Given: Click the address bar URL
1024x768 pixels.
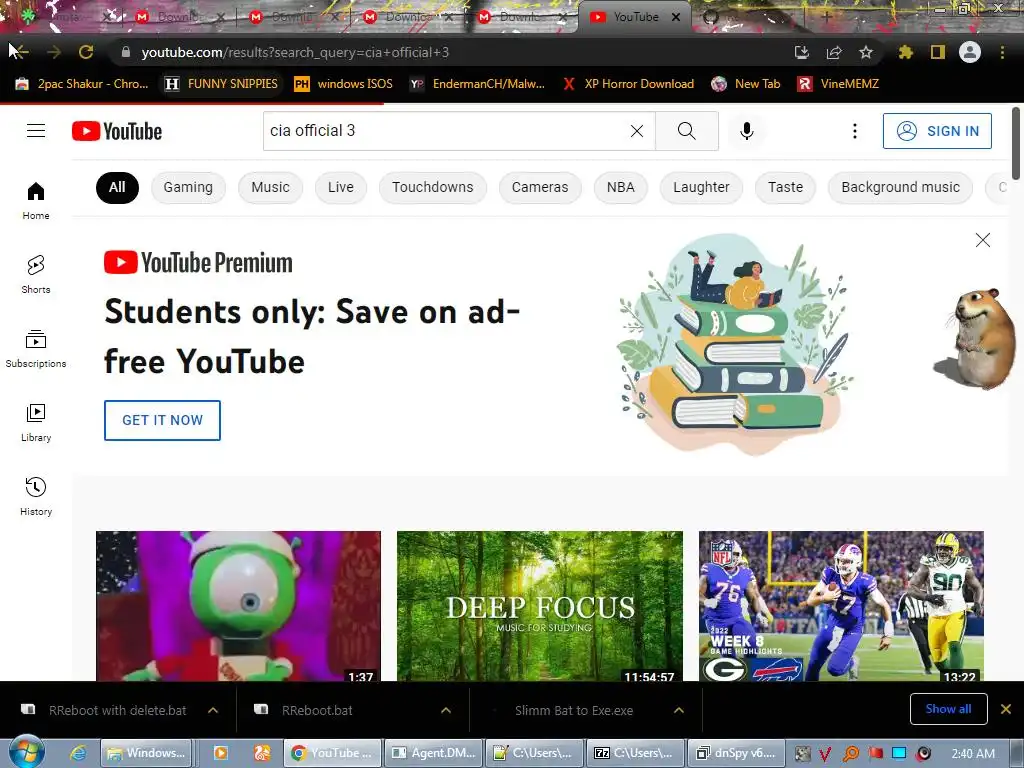Looking at the screenshot, I should coord(295,52).
